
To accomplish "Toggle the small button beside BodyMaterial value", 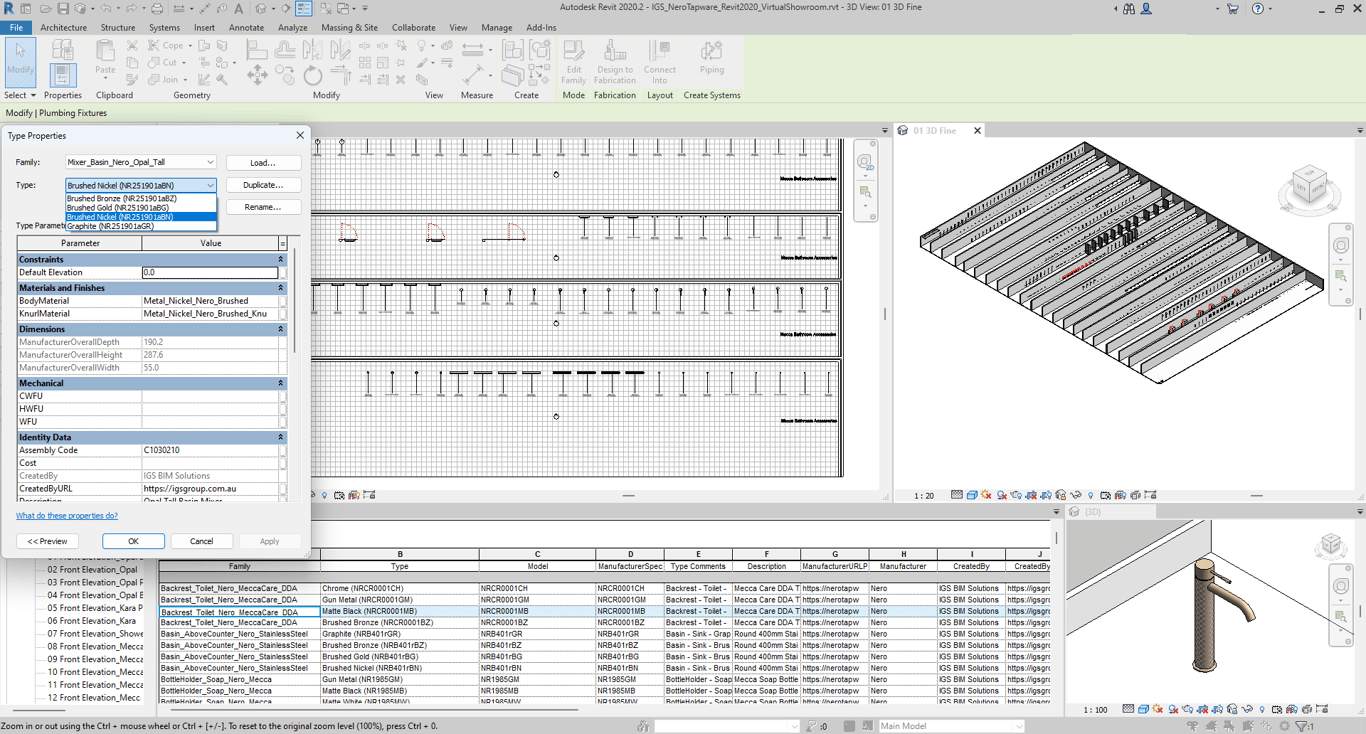I will 283,301.
